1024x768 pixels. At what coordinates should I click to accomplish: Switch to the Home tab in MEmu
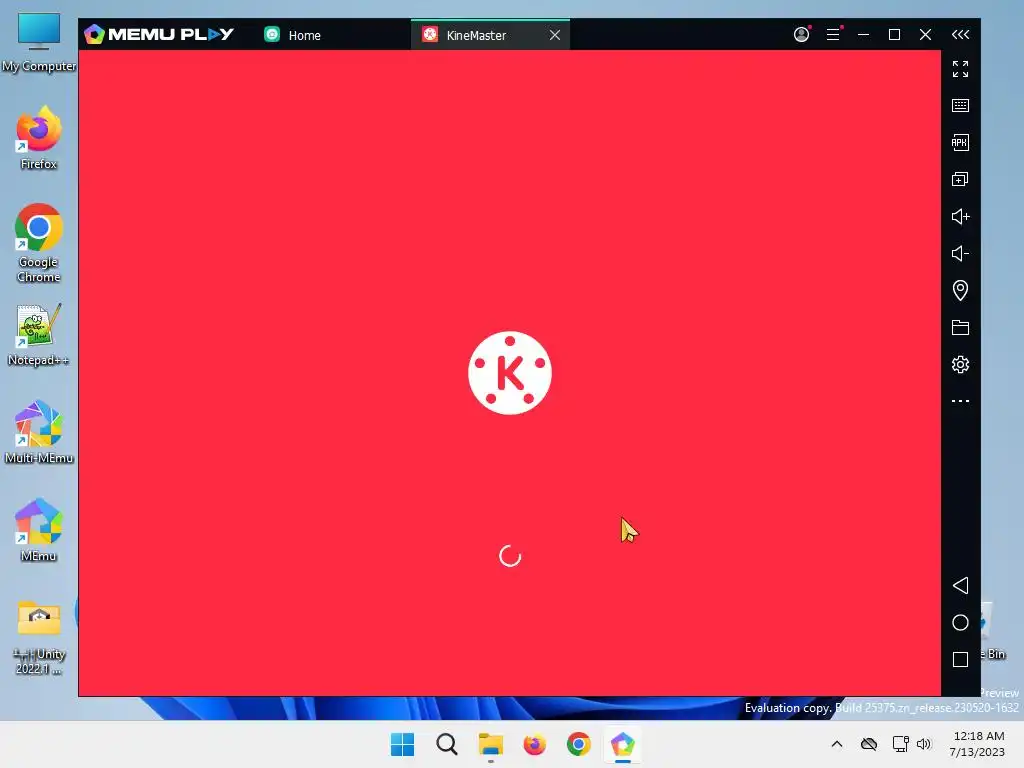[x=293, y=35]
